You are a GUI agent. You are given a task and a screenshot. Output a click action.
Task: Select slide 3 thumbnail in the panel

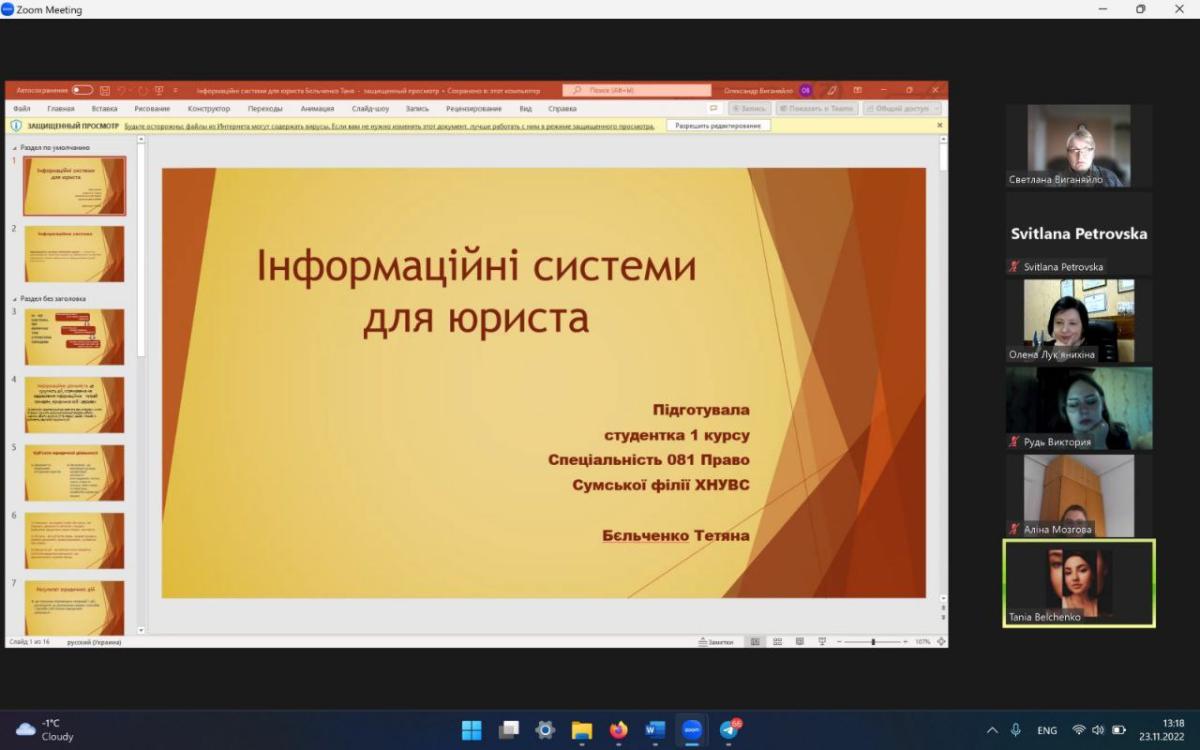(x=75, y=337)
